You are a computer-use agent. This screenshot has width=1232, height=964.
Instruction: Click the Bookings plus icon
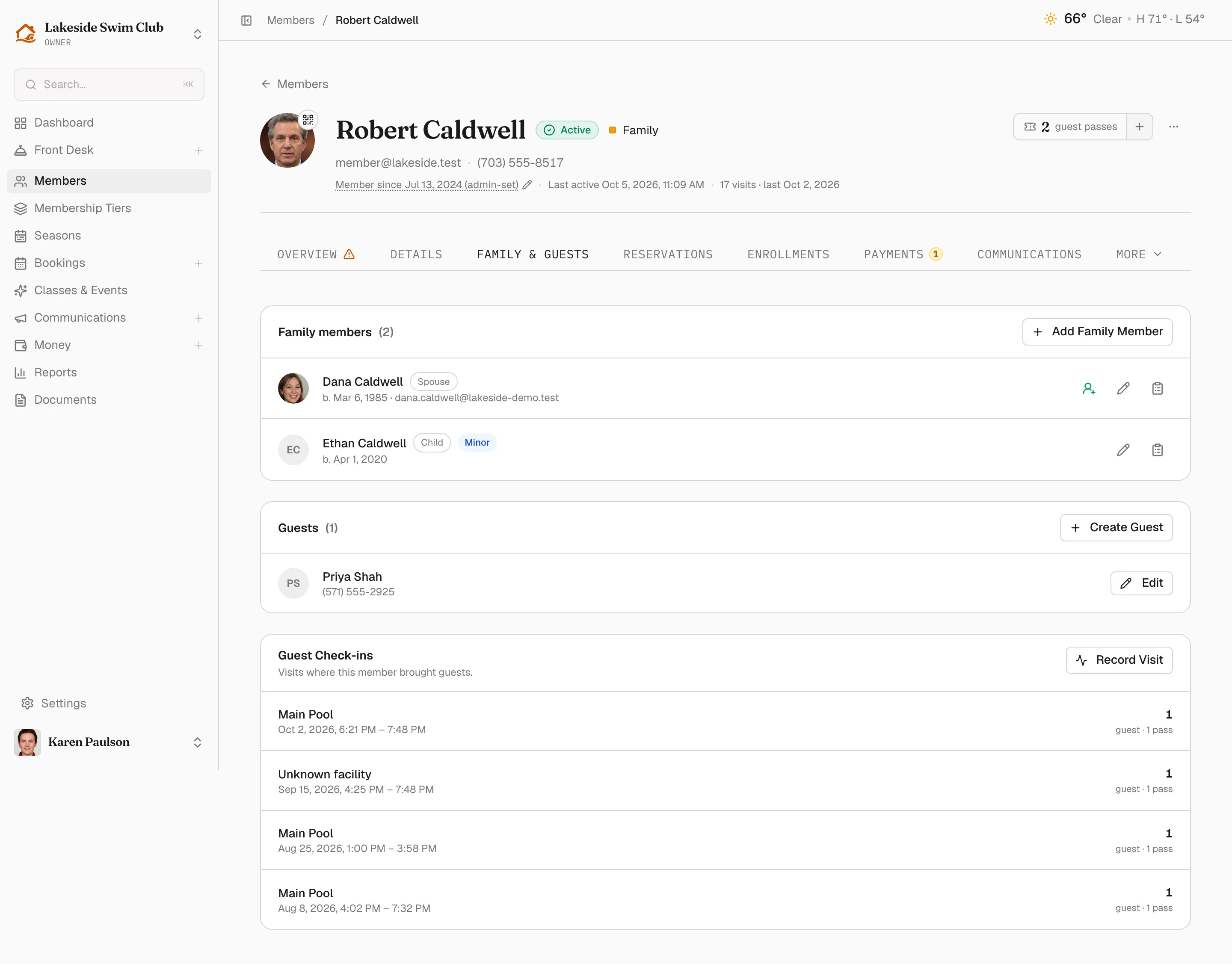(x=198, y=263)
